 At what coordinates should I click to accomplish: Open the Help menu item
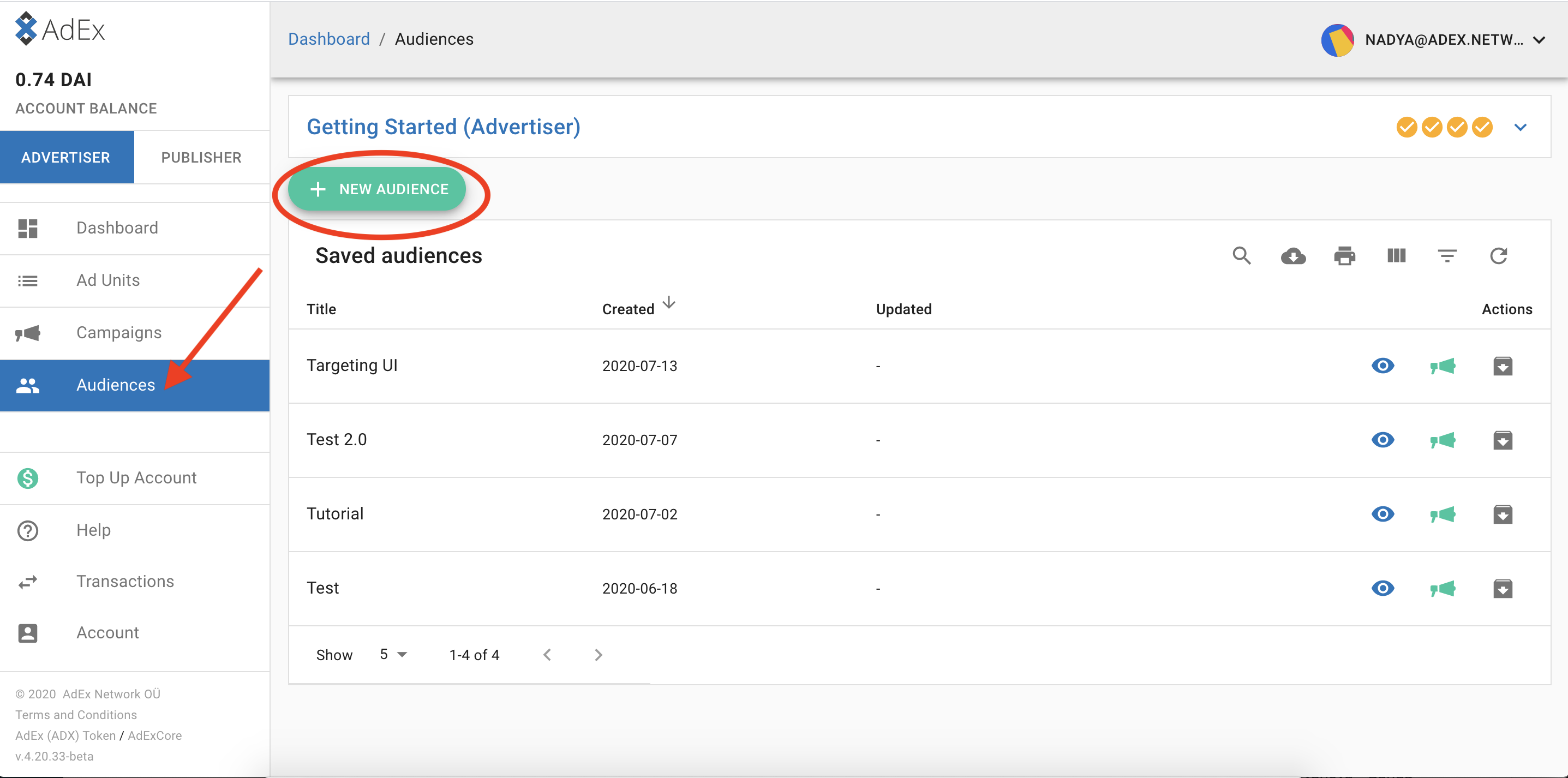pyautogui.click(x=135, y=530)
